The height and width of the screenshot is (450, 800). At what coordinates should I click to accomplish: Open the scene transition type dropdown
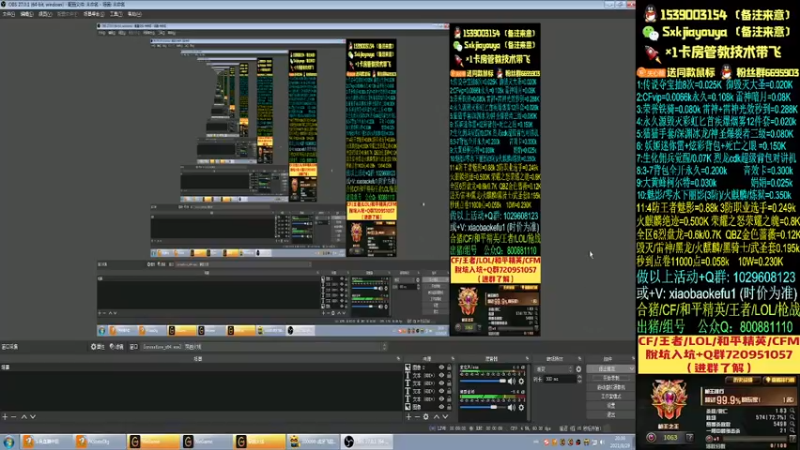coord(554,369)
